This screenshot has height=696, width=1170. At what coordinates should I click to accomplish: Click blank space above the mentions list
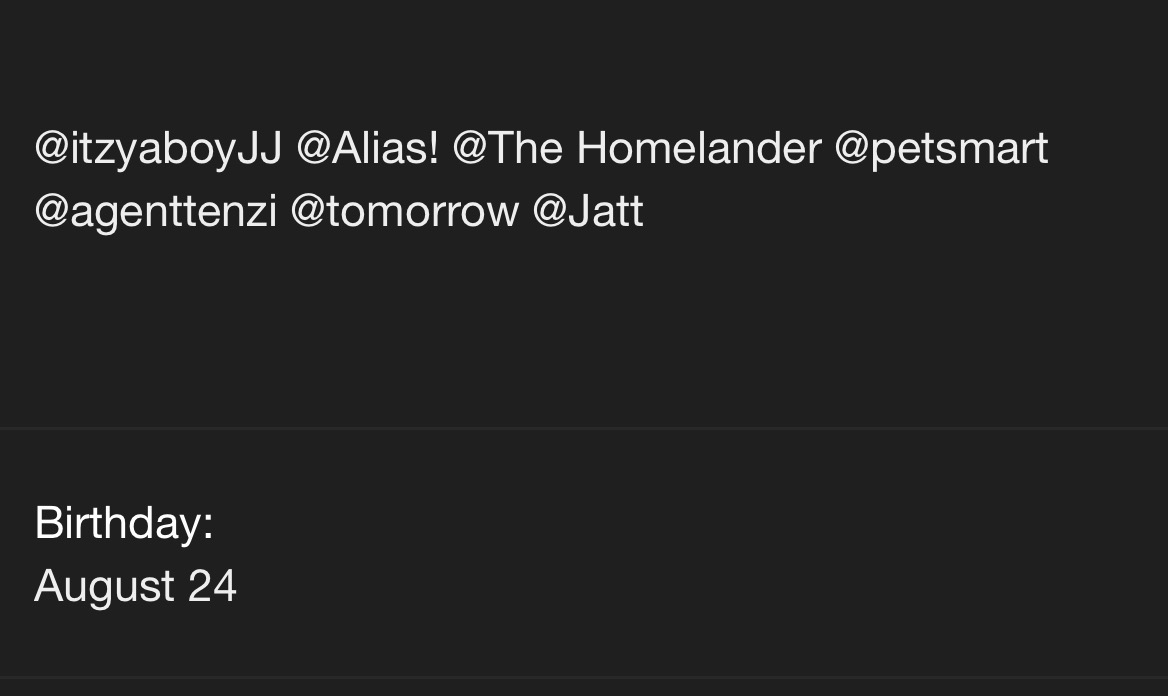pos(584,60)
